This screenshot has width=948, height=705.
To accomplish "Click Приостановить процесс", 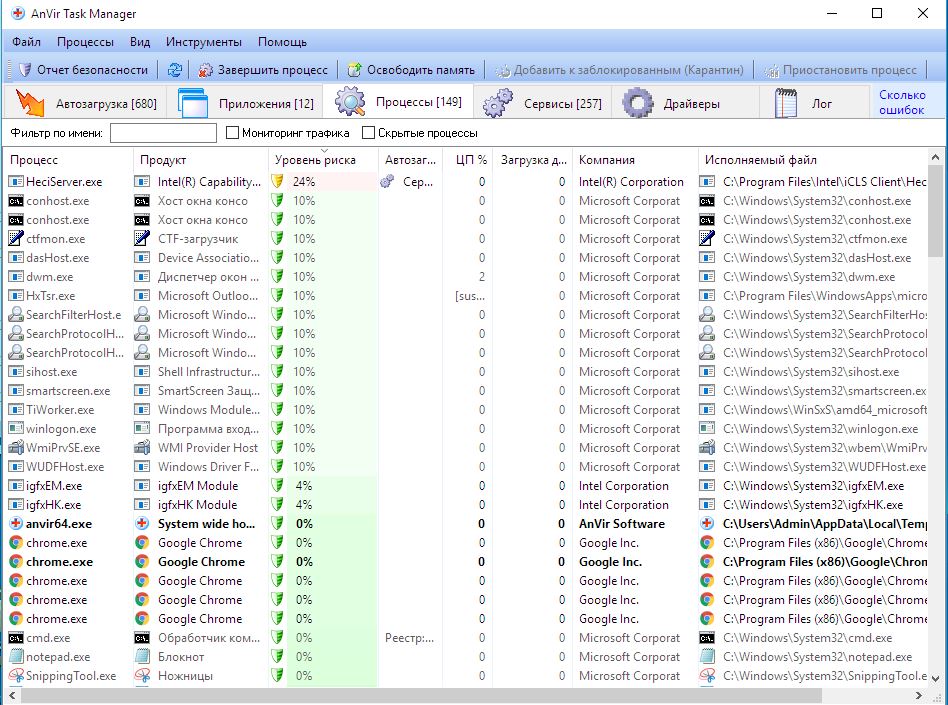I will (x=840, y=70).
